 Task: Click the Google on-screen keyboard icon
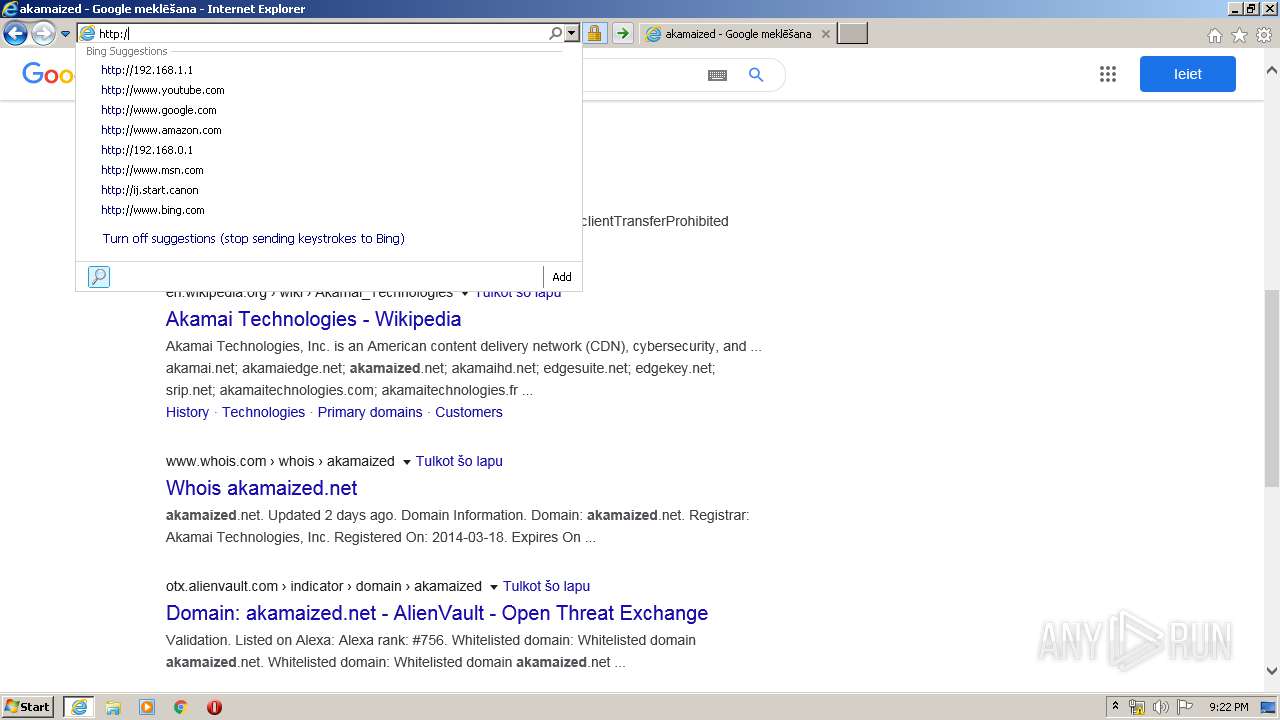(717, 75)
